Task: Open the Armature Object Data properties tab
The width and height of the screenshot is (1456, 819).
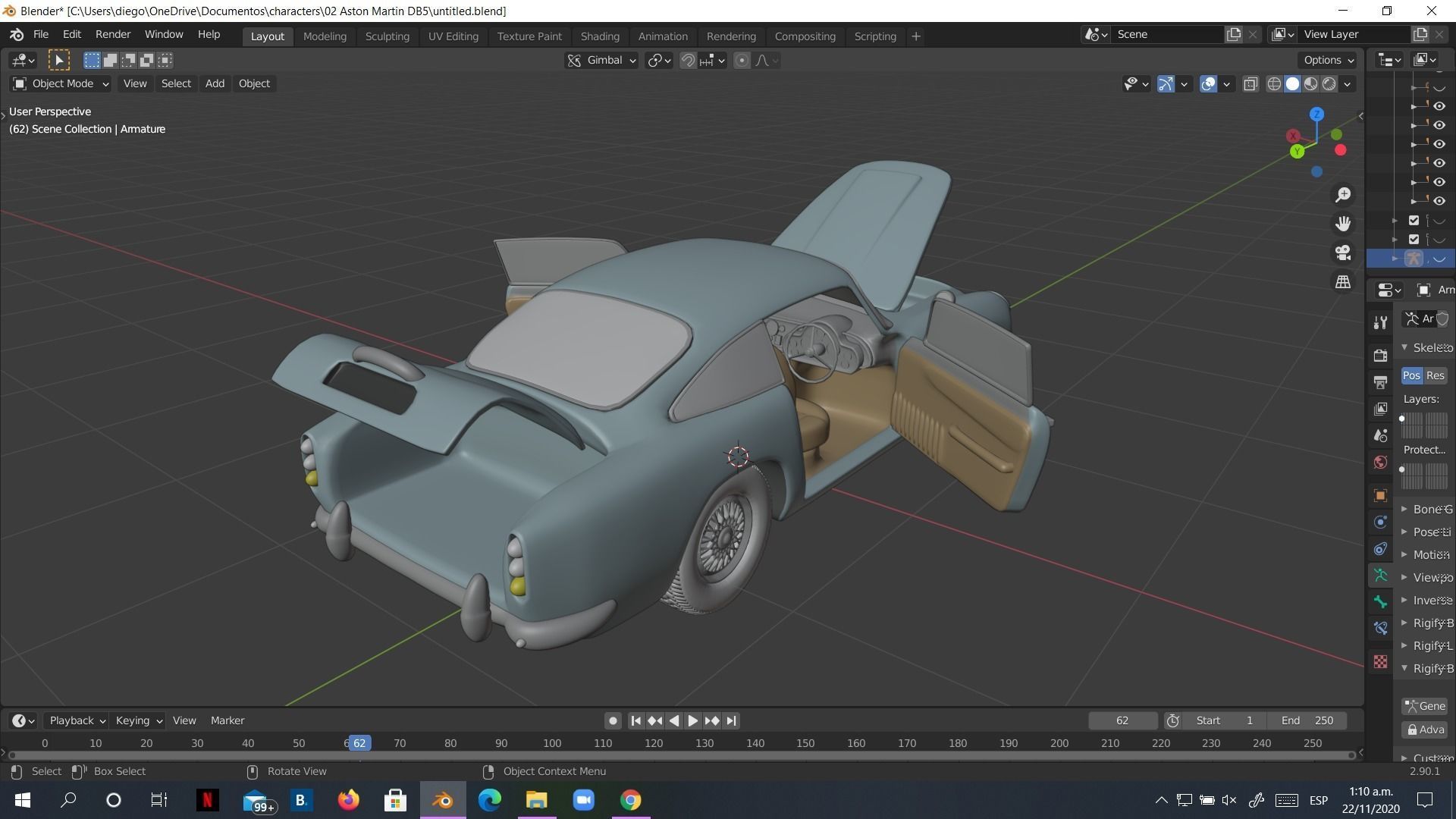Action: click(1380, 576)
